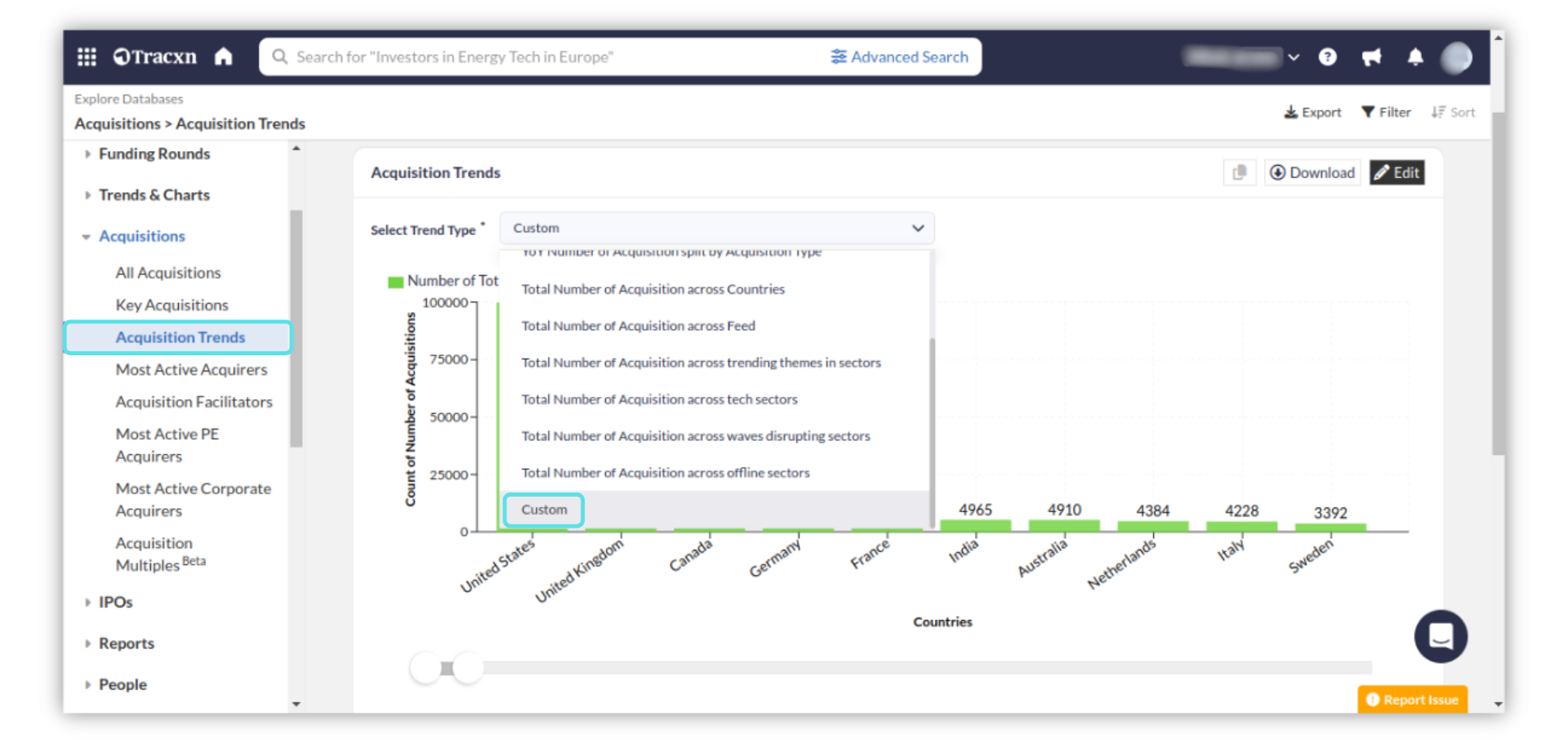Open the help question mark icon
The image size is (1568, 749).
1328,56
